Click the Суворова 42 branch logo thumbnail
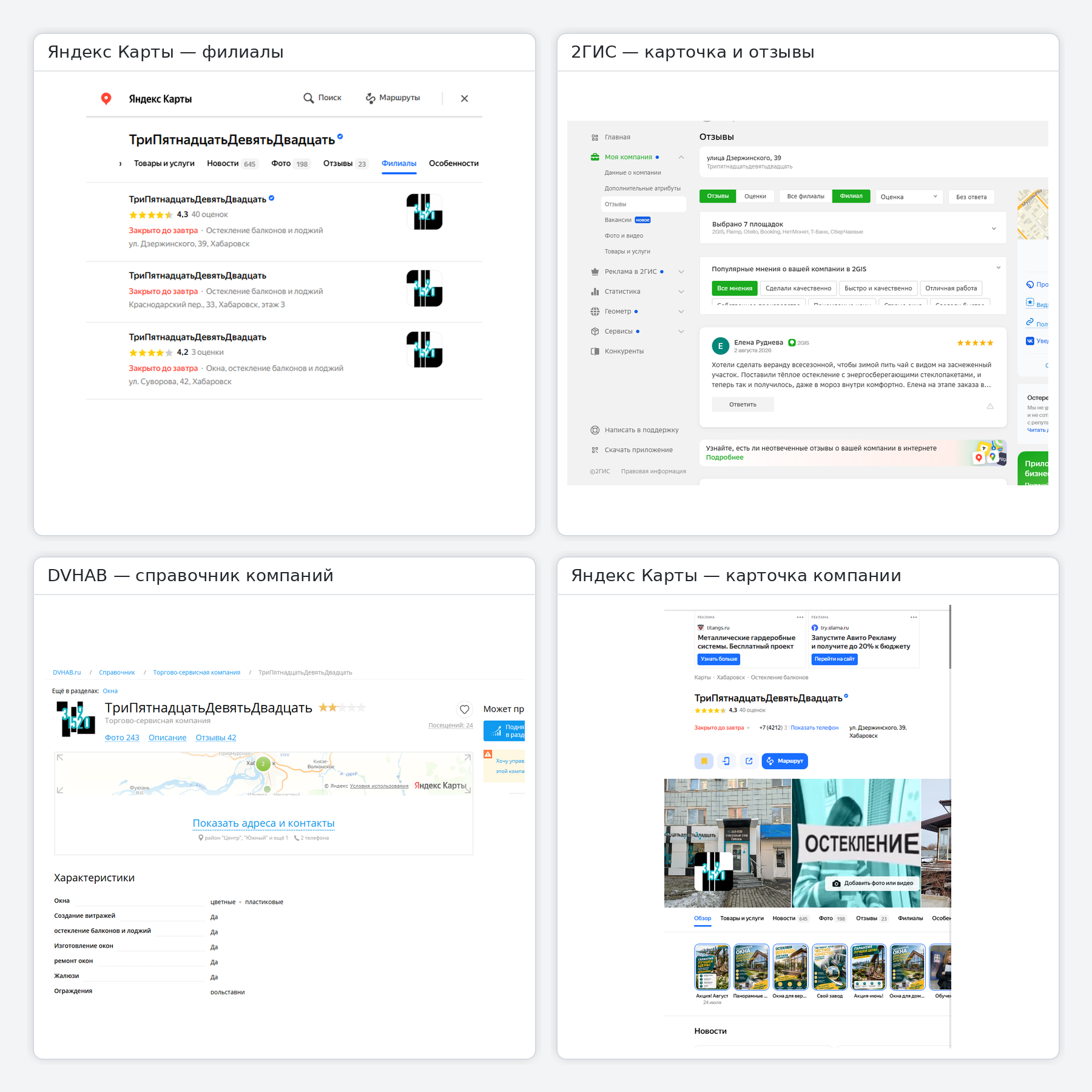The height and width of the screenshot is (1092, 1092). tap(425, 349)
